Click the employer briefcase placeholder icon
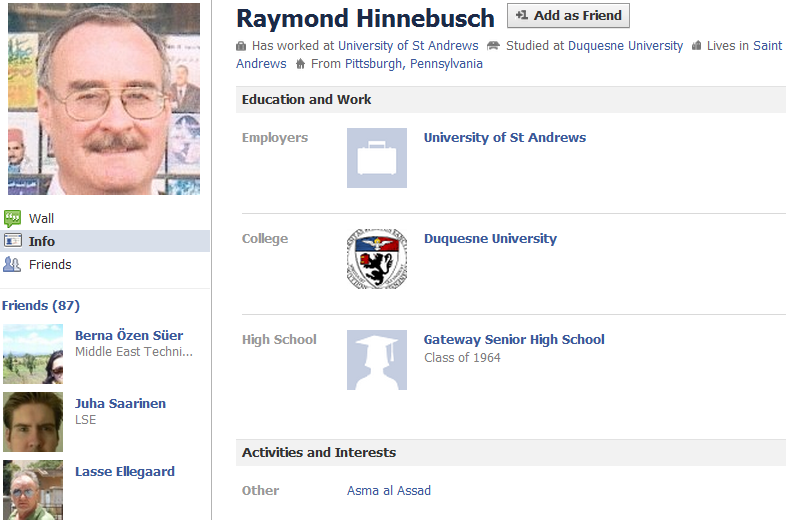The height and width of the screenshot is (520, 786). pyautogui.click(x=376, y=158)
